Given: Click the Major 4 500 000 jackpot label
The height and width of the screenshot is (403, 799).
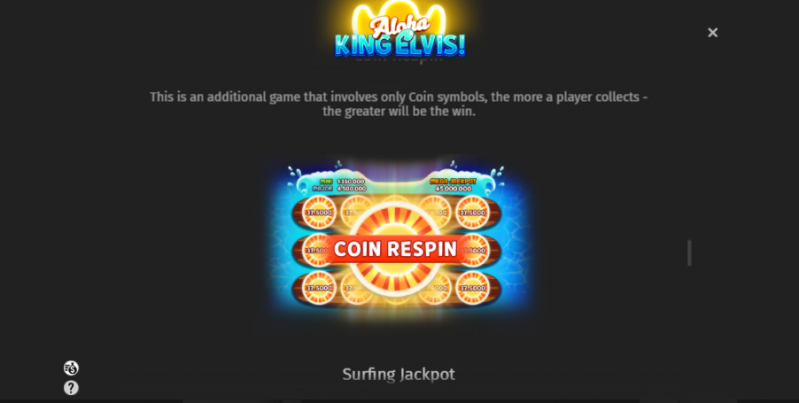Looking at the screenshot, I should coord(339,189).
